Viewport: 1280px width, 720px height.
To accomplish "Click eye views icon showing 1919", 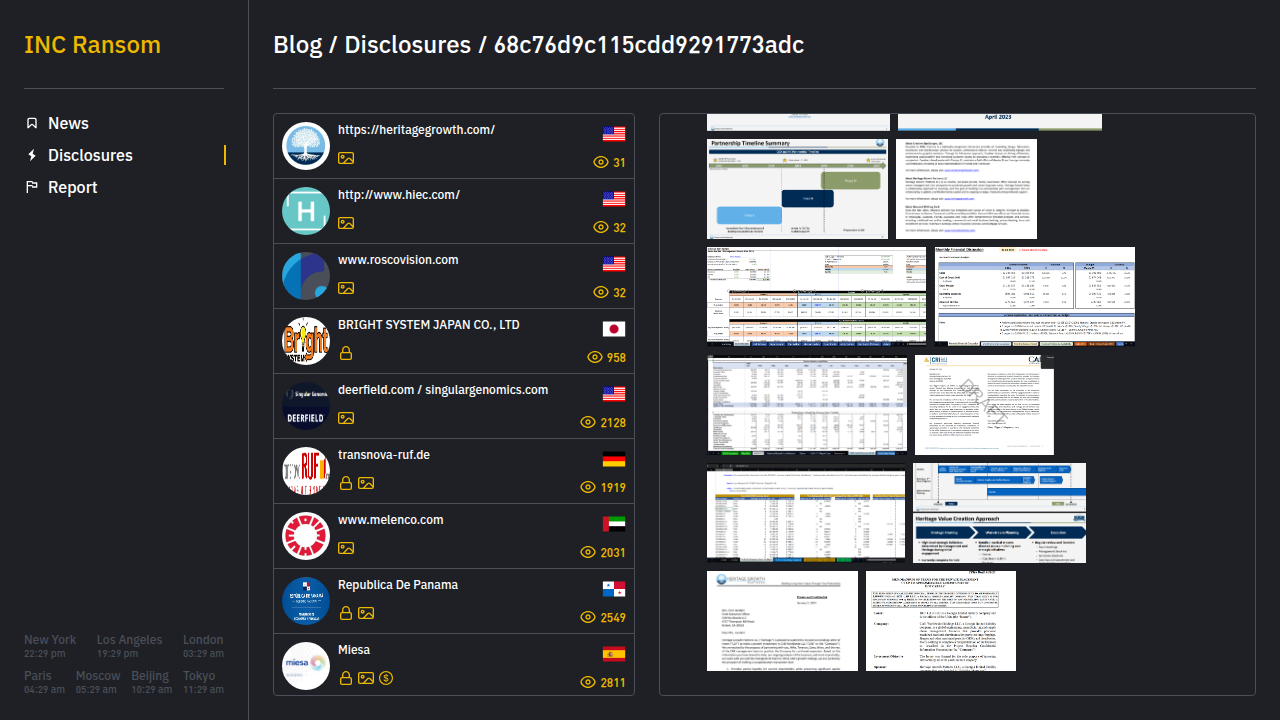I will pos(588,487).
